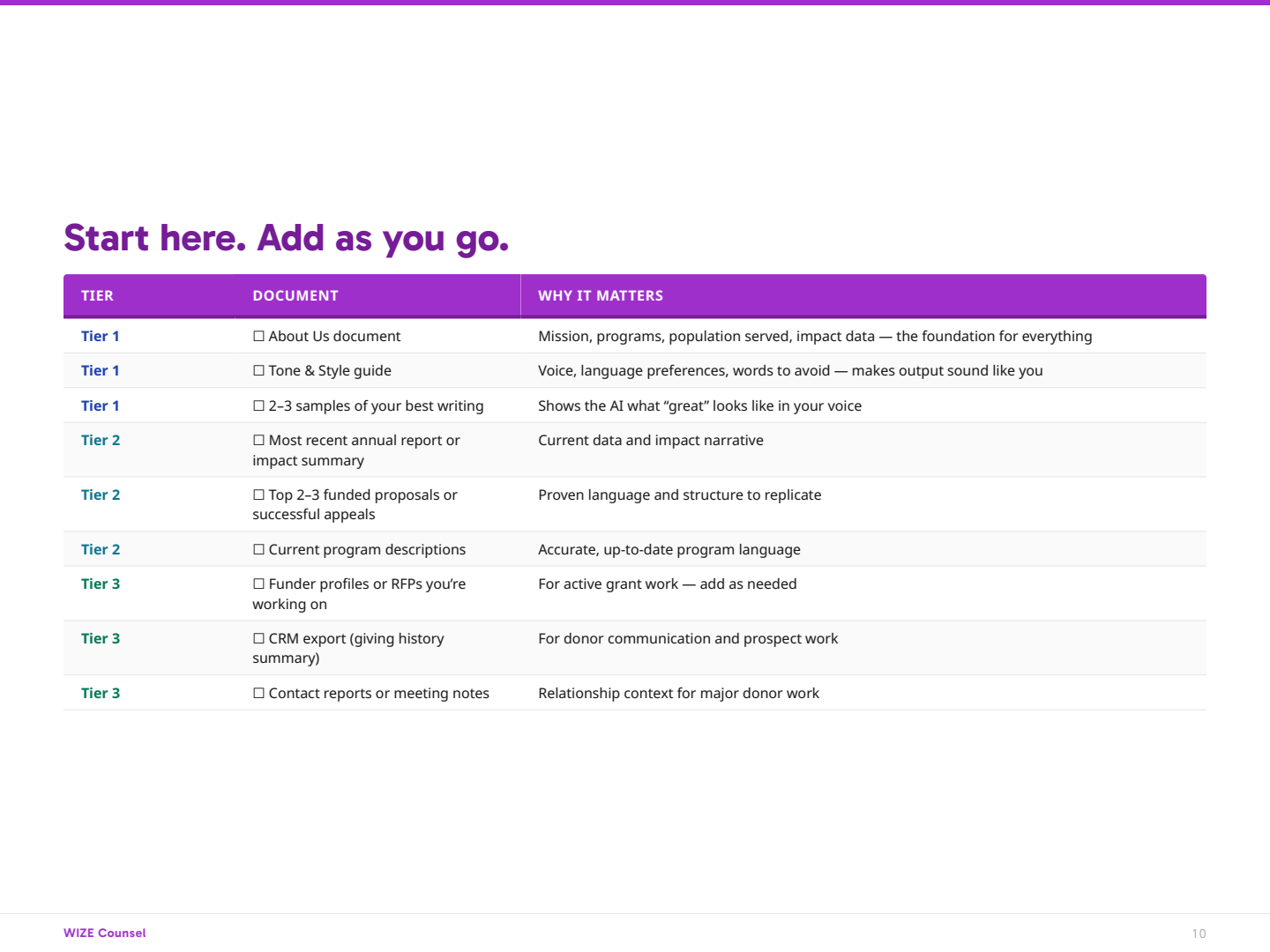Viewport: 1270px width, 952px height.
Task: Click Tier 2 next to program descriptions
Action: 100,549
